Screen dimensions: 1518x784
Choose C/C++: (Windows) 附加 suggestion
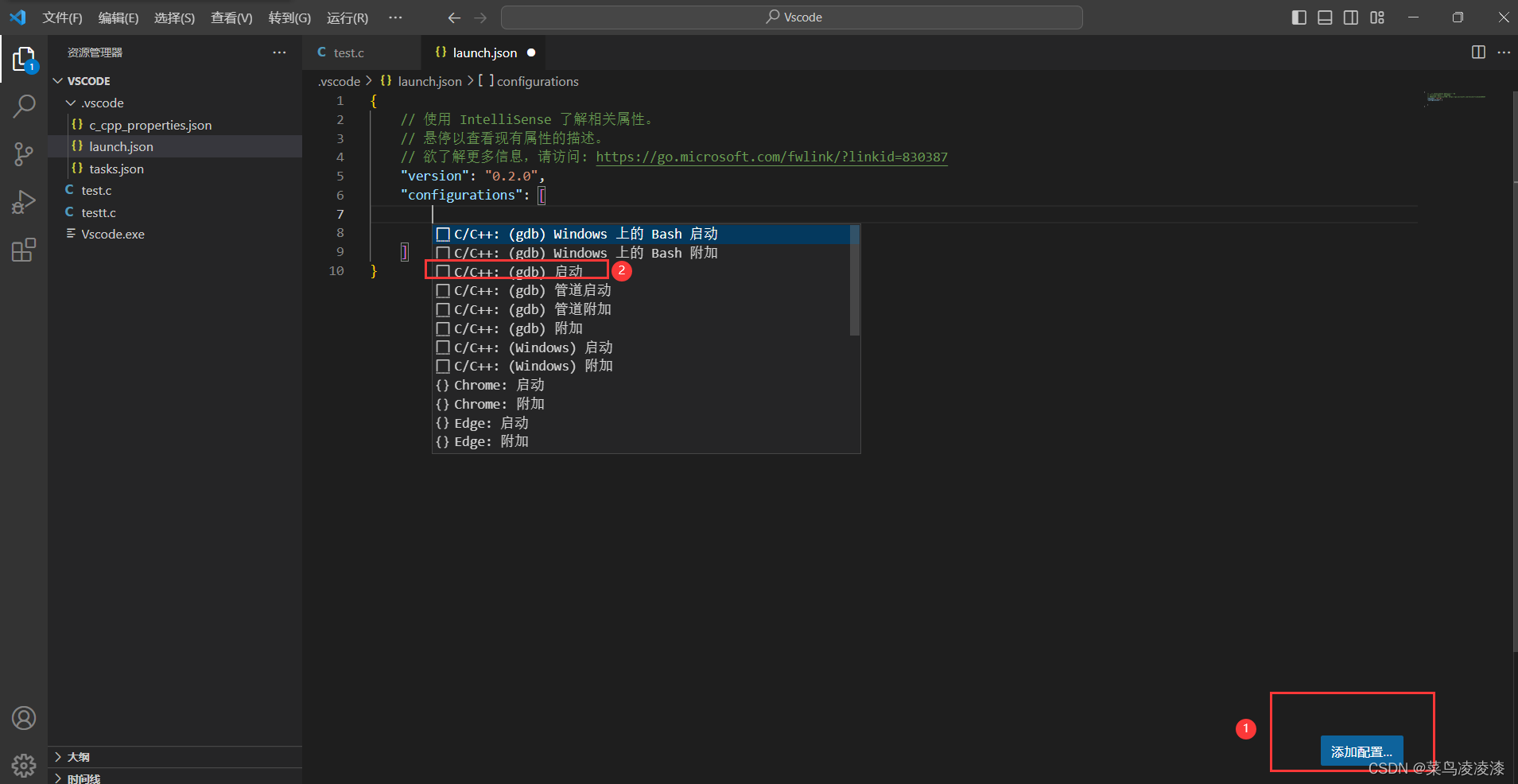click(641, 366)
